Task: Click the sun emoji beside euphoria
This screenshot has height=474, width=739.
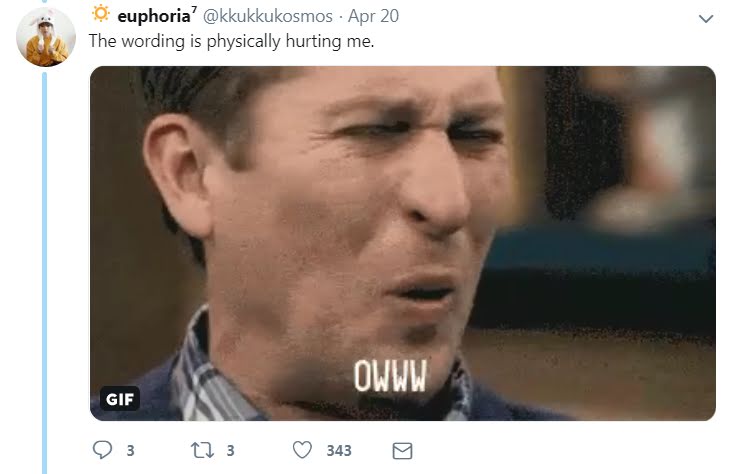Action: pyautogui.click(x=100, y=14)
